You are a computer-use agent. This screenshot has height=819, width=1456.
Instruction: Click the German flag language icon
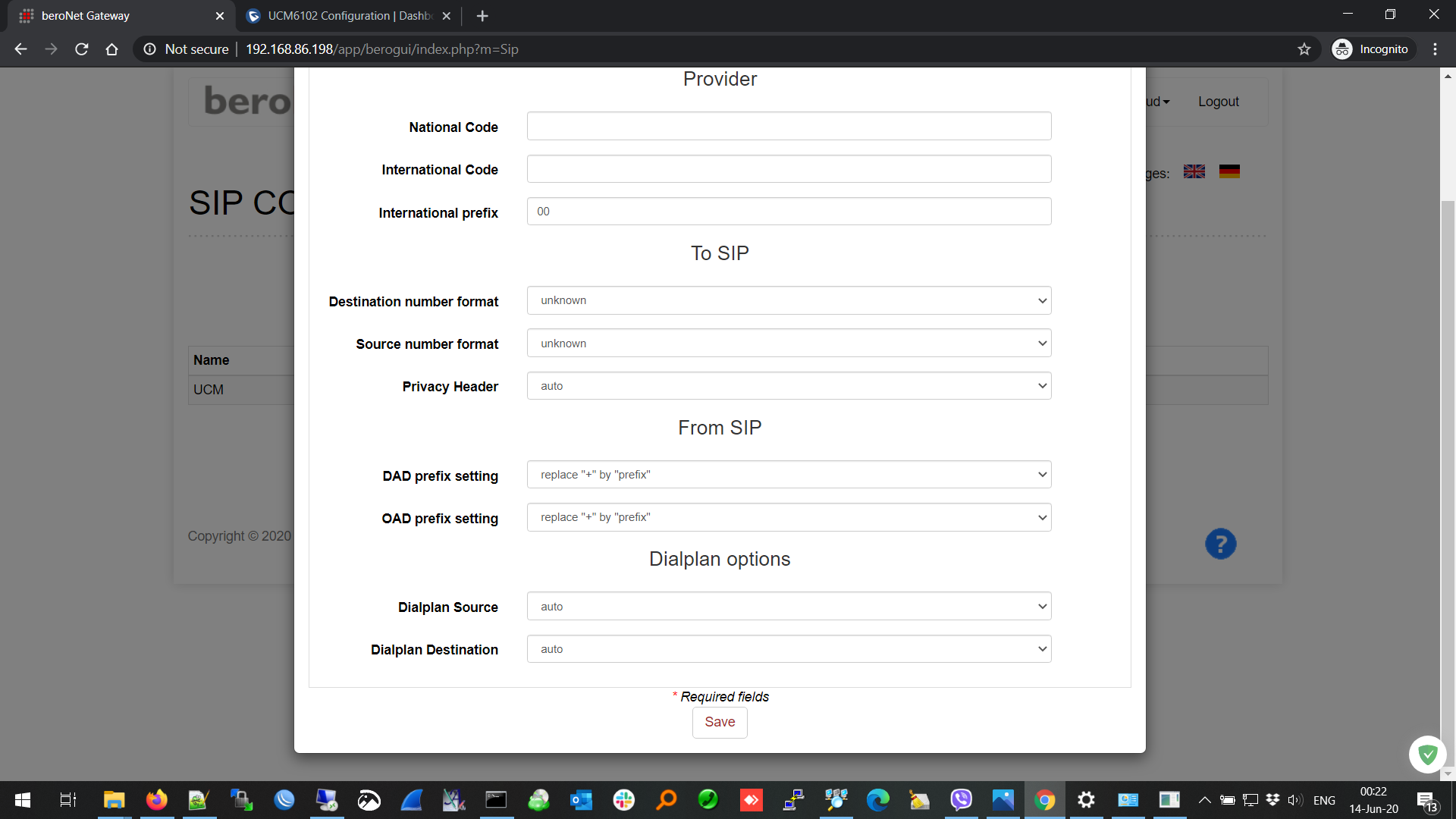[1229, 171]
